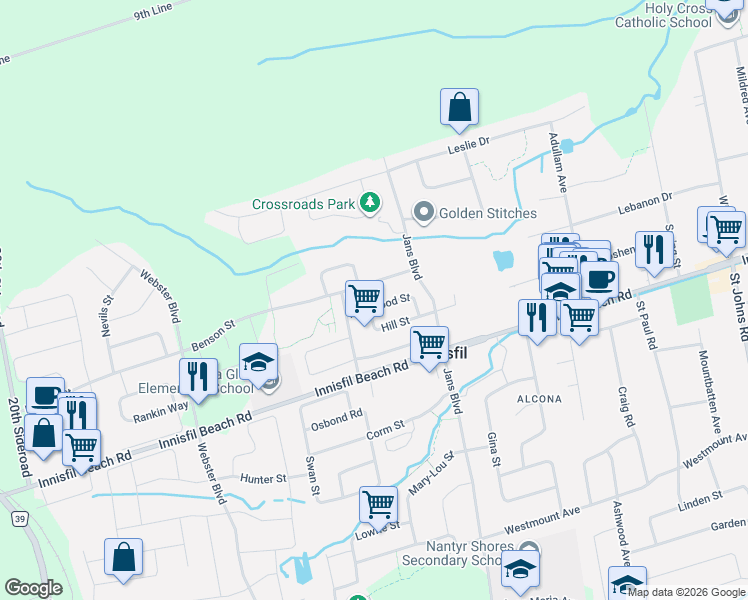The height and width of the screenshot is (600, 748).
Task: Open the Crossroads Park tree marker
Action: pos(370,203)
